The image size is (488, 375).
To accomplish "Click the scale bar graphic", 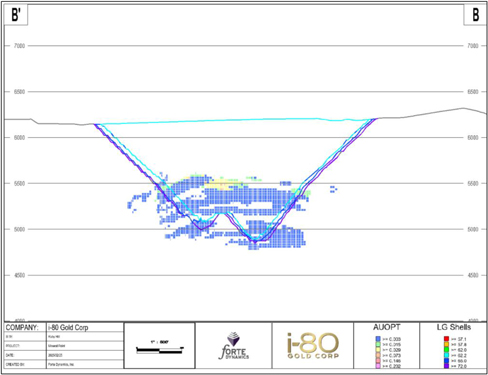I will pyautogui.click(x=160, y=350).
